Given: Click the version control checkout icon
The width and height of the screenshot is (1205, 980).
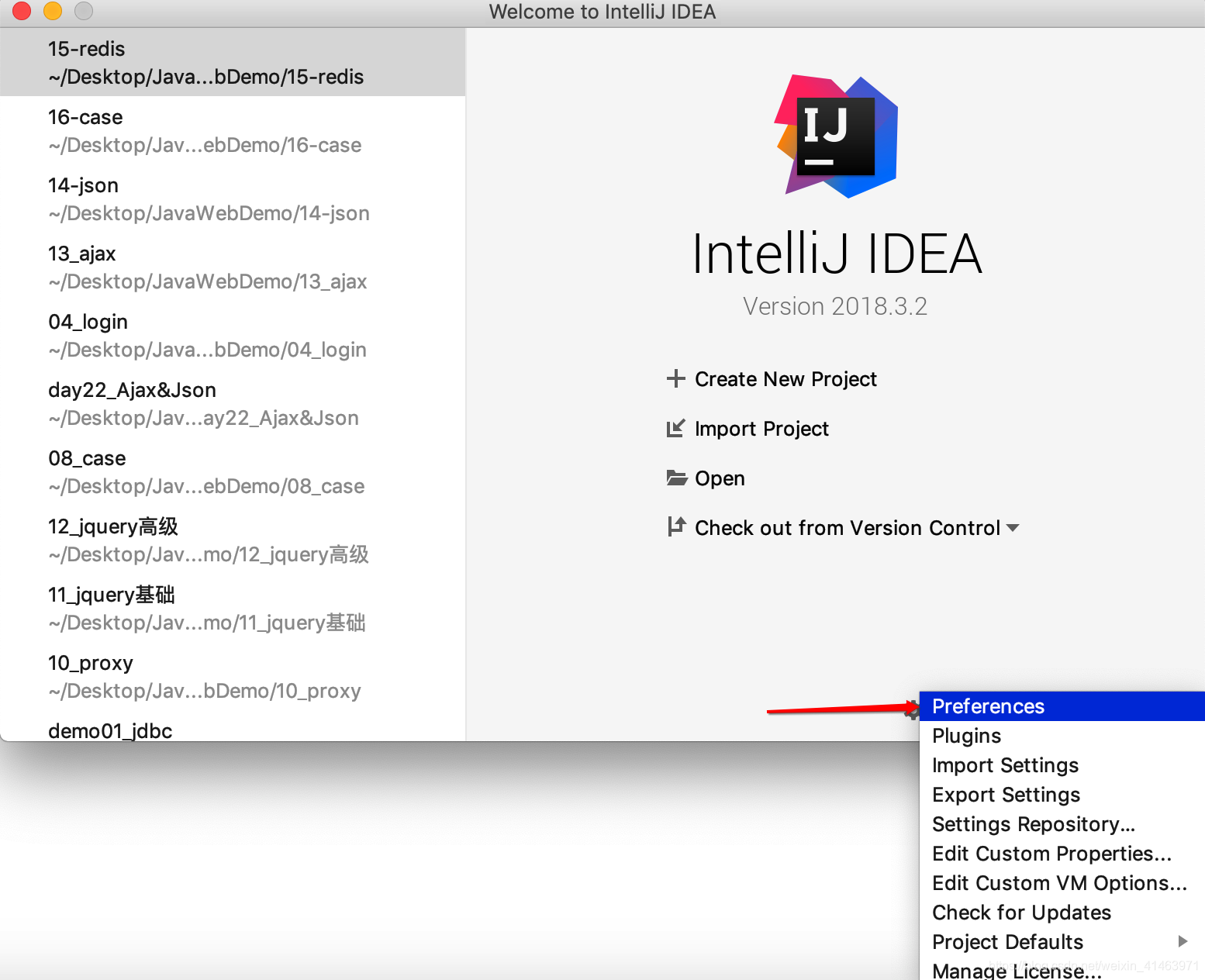Looking at the screenshot, I should pos(676,527).
